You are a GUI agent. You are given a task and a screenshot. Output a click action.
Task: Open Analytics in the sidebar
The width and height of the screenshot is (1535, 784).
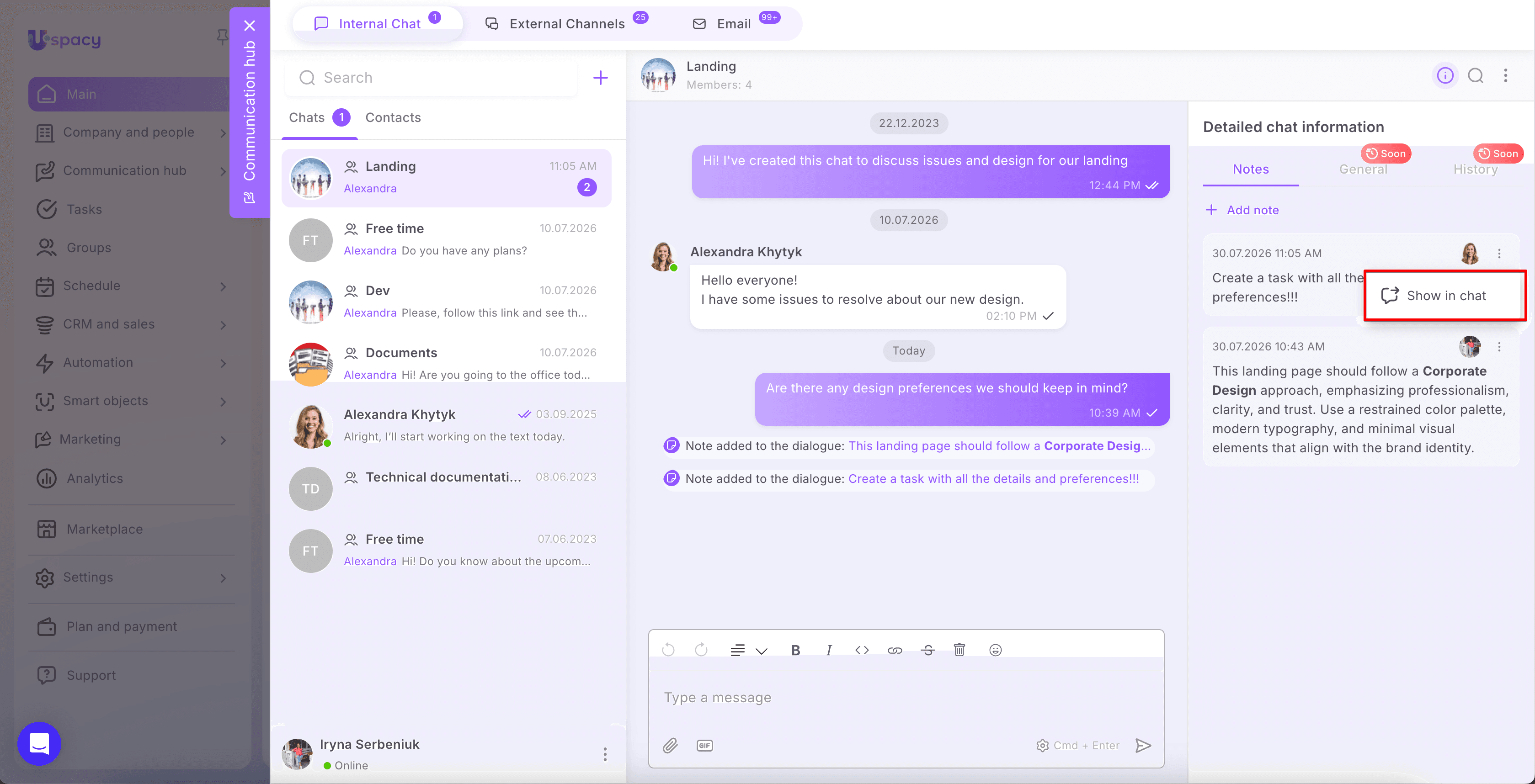coord(95,478)
